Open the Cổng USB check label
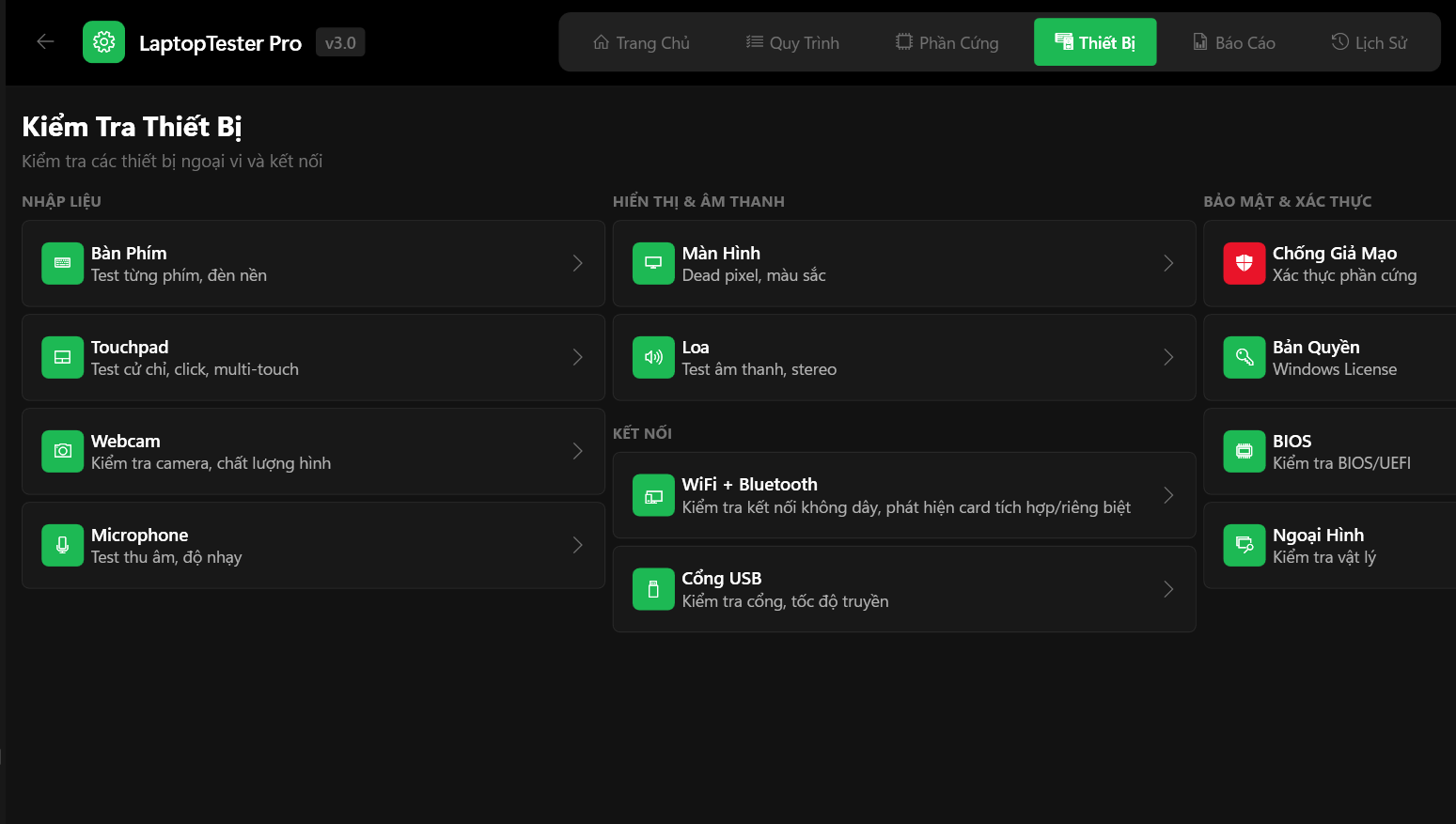The width and height of the screenshot is (1456, 824). 722,578
